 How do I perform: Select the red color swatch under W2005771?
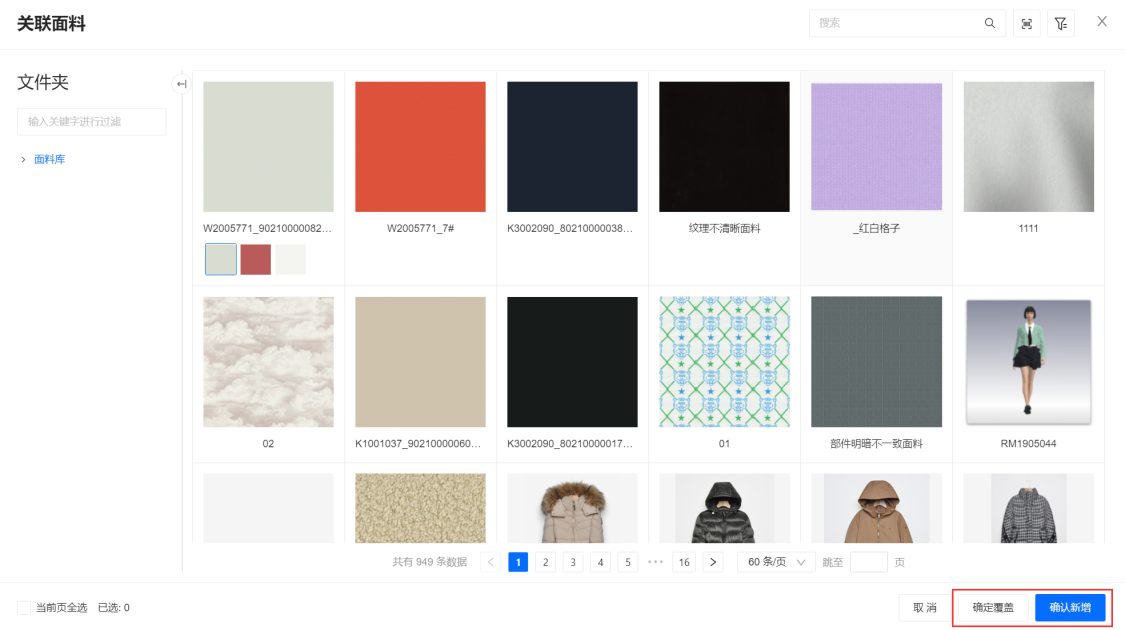click(x=256, y=259)
